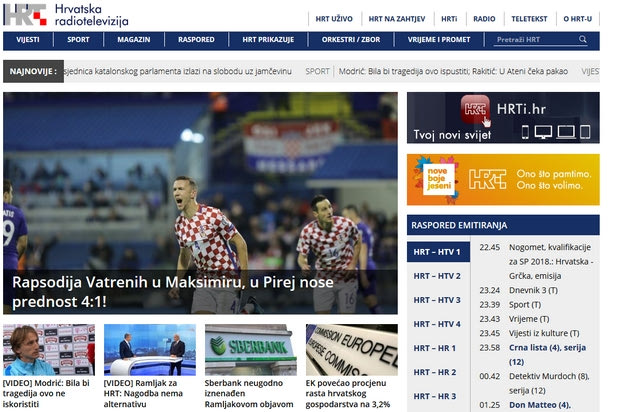Switch schedule to HRT – HTV 2 tab
Image resolution: width=620 pixels, height=412 pixels.
coord(438,276)
